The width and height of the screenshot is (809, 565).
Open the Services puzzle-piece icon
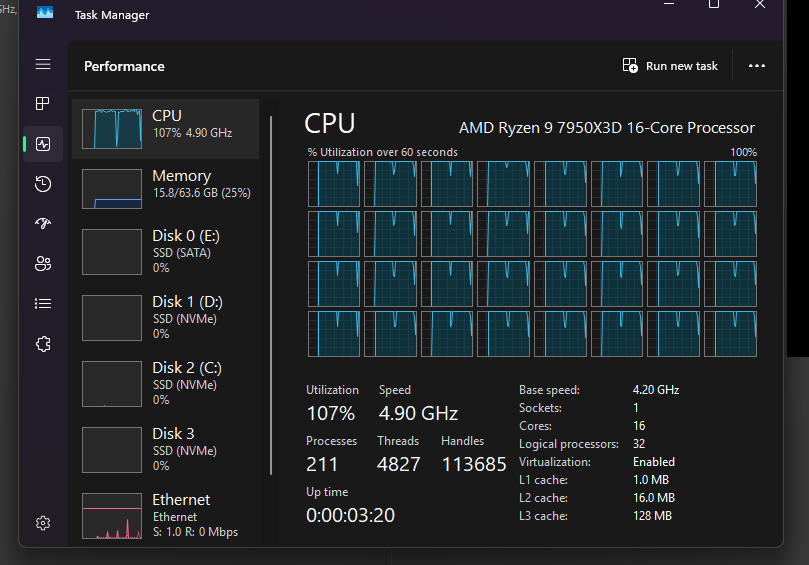43,344
